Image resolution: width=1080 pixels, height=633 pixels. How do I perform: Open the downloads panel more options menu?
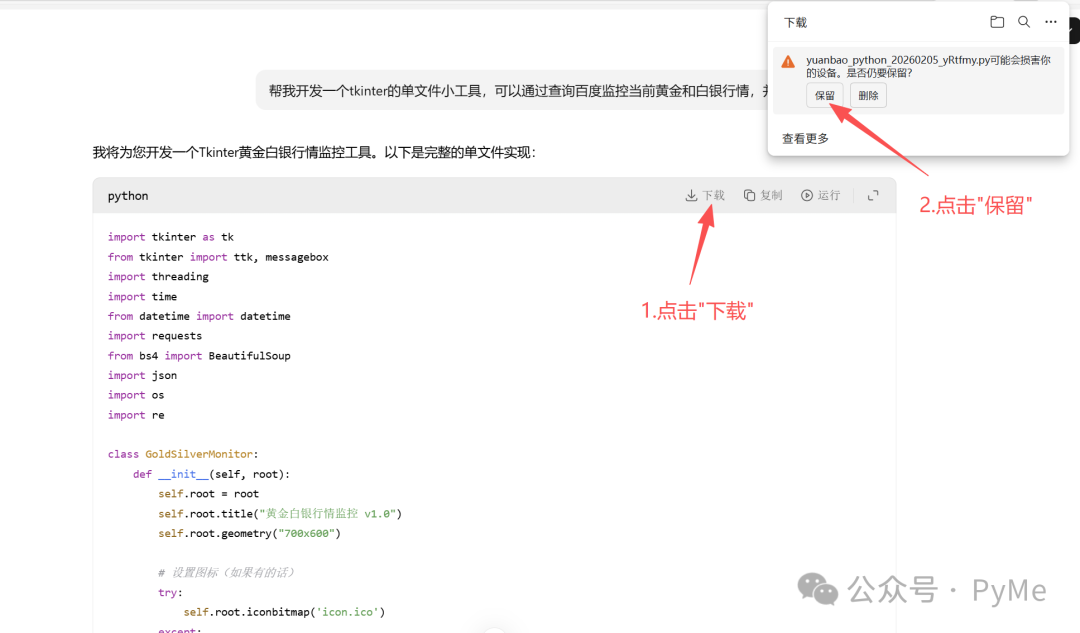click(1050, 22)
